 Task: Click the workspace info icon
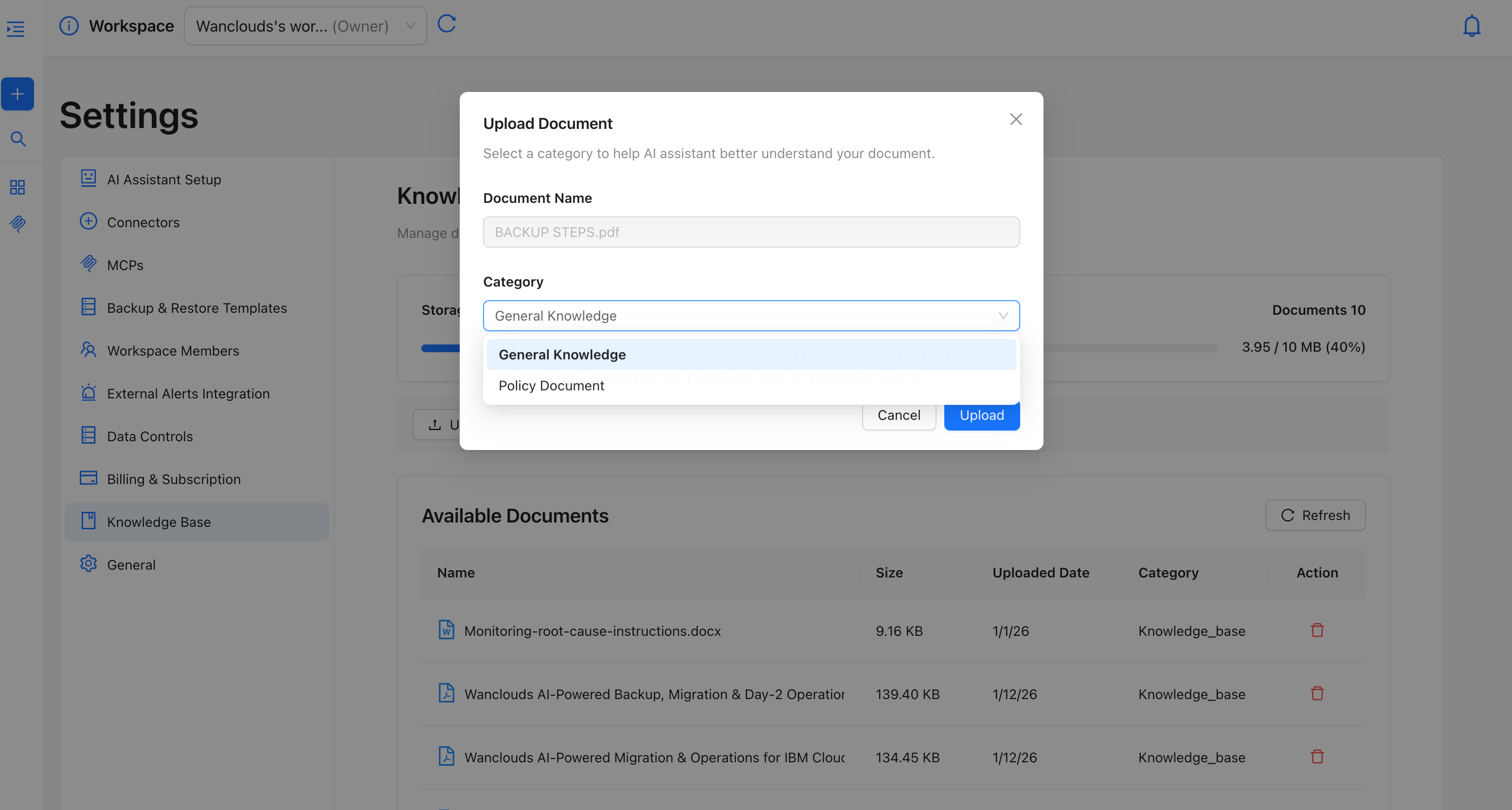tap(69, 26)
